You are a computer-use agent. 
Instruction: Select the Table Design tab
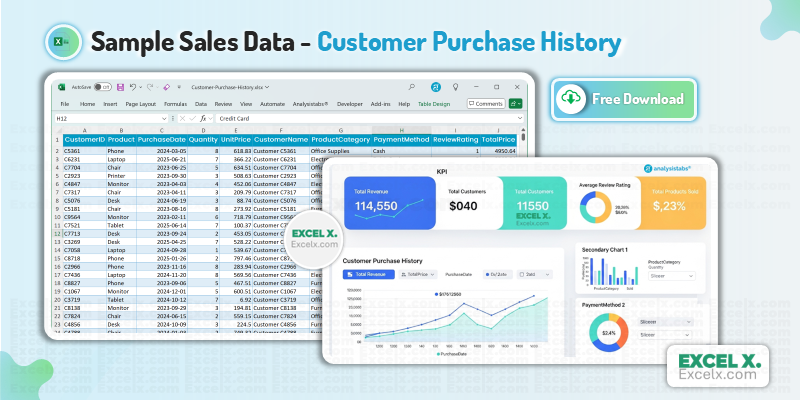[x=434, y=104]
